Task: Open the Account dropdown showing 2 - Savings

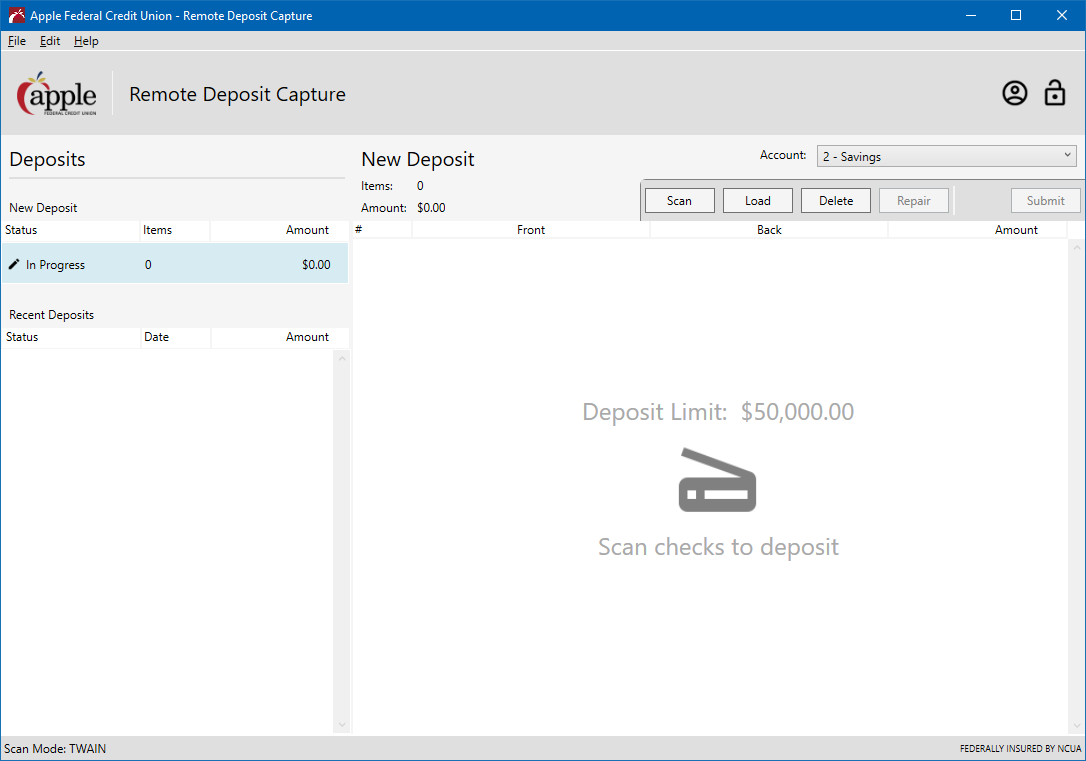Action: point(946,156)
